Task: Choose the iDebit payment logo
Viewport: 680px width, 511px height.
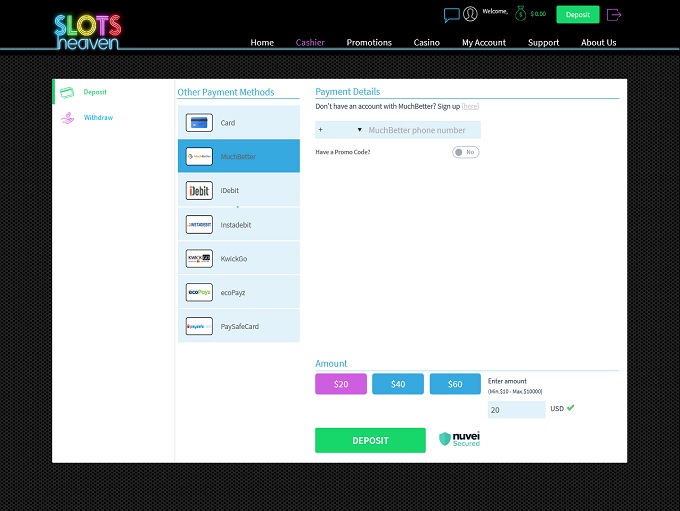Action: coord(199,191)
